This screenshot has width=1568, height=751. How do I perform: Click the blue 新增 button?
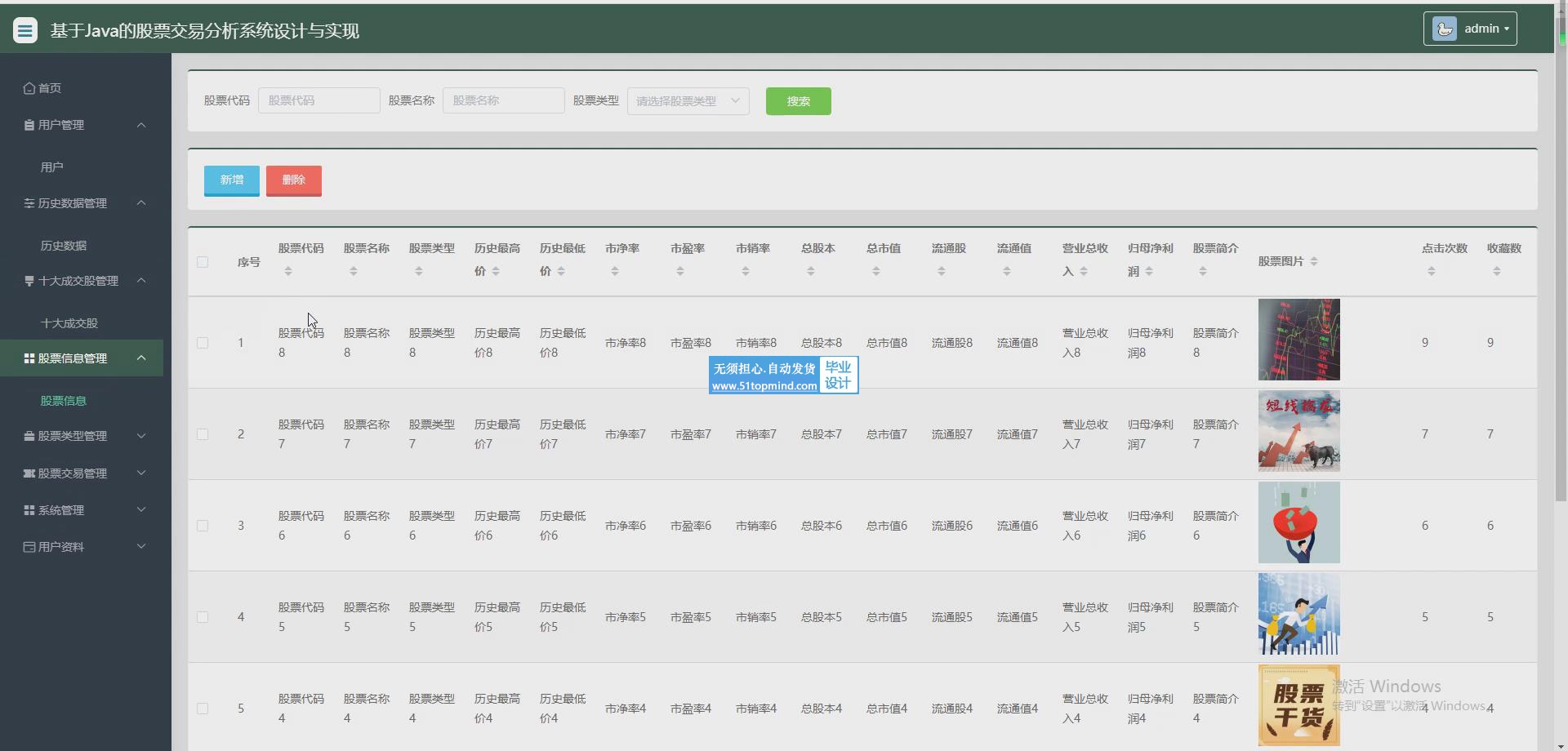(x=232, y=180)
